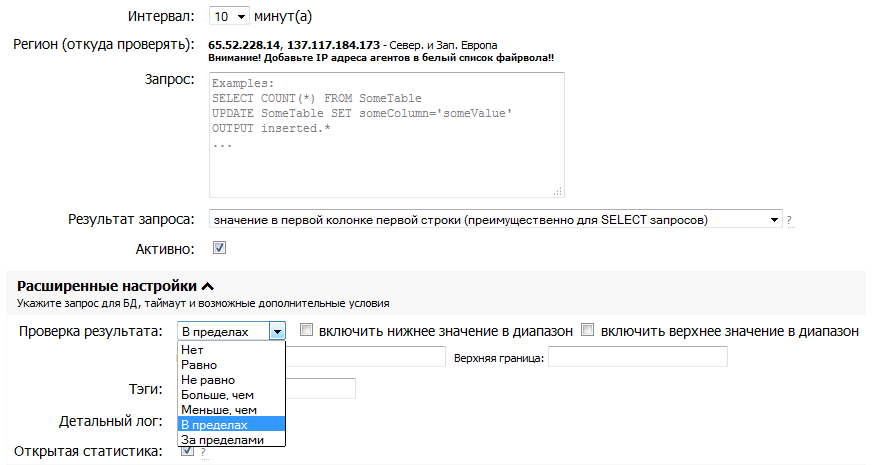
Task: Click inside the Запрос SQL text area
Action: [387, 135]
